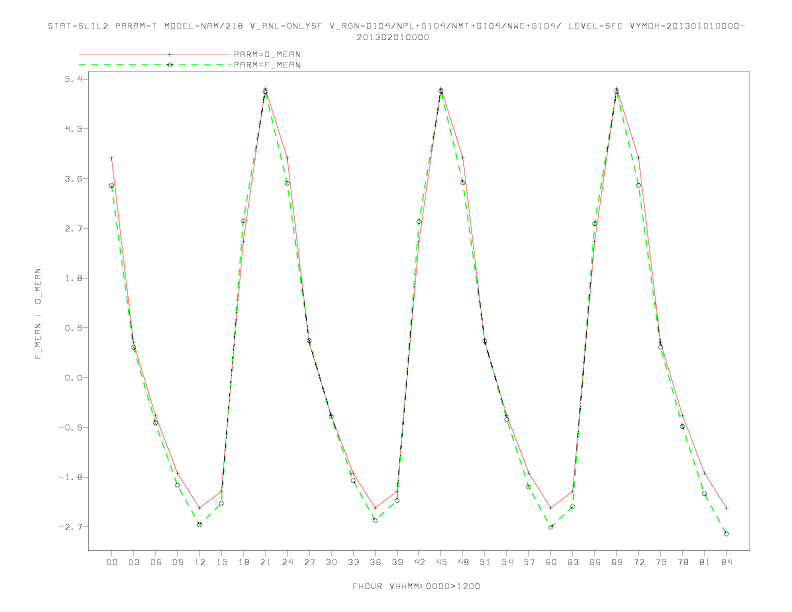792x612 pixels.
Task: Click x-axis forecast hour 15
Action: [221, 562]
